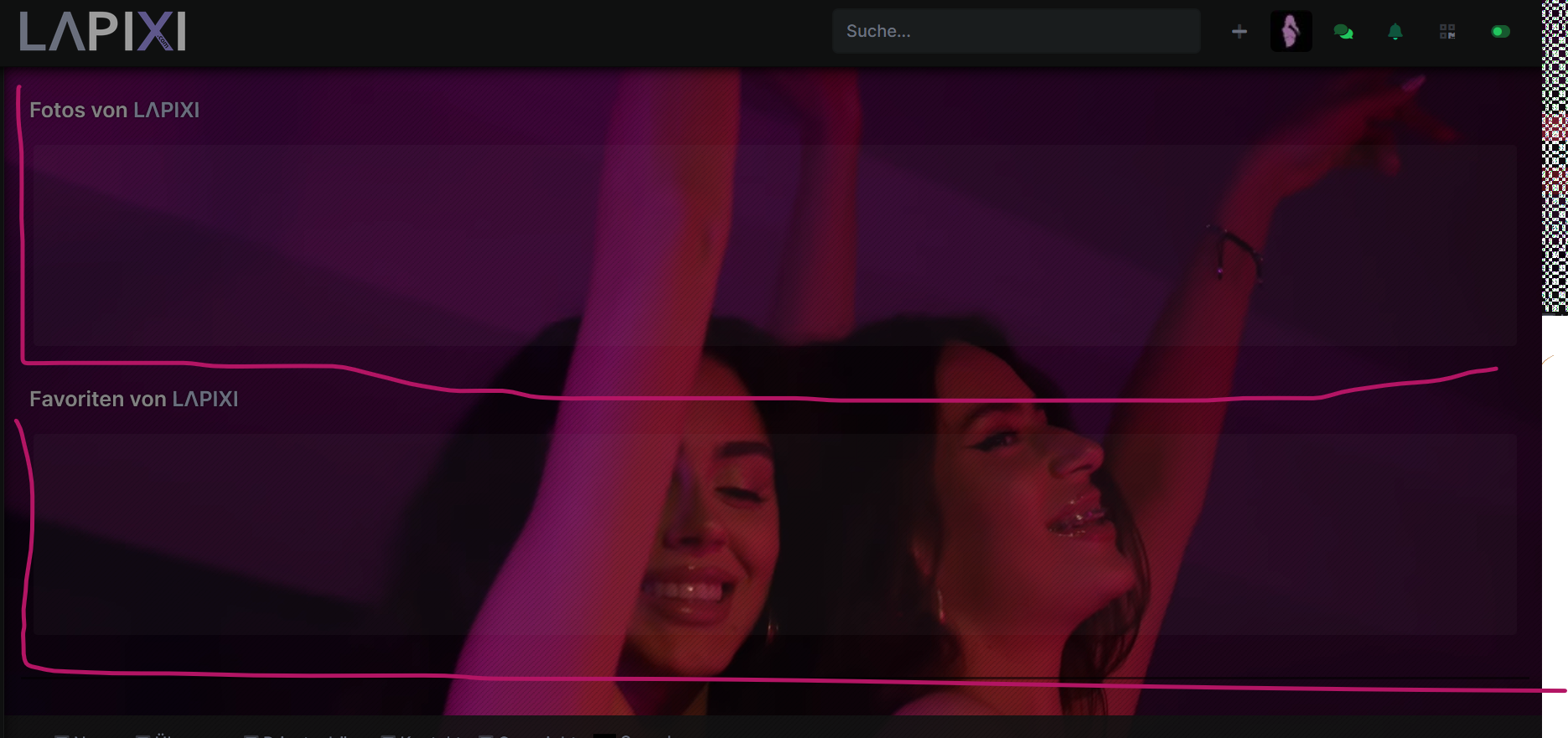Click the LAPIXI logo in the header
This screenshot has width=1568, height=738.
click(x=102, y=32)
